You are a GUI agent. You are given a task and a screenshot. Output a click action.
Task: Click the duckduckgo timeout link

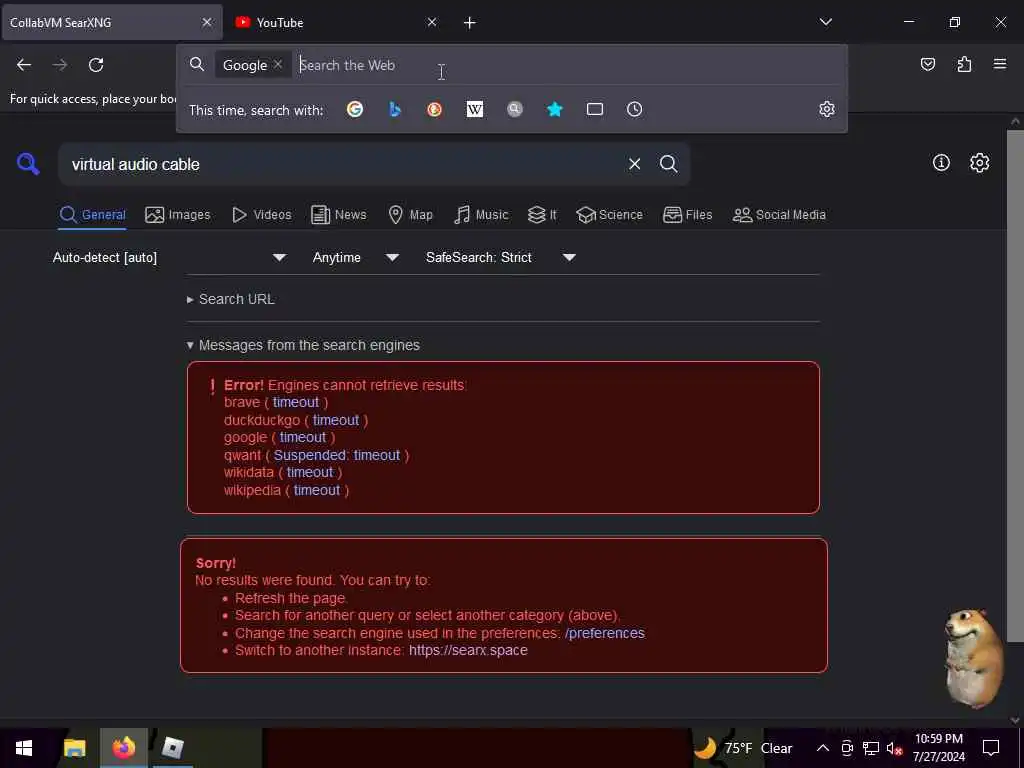[336, 420]
